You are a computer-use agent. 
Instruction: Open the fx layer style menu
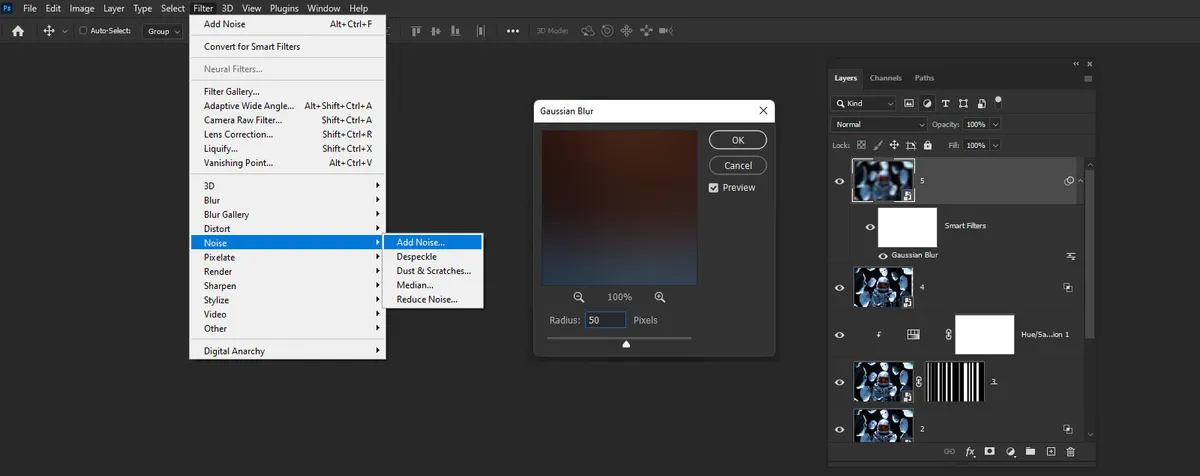click(970, 452)
